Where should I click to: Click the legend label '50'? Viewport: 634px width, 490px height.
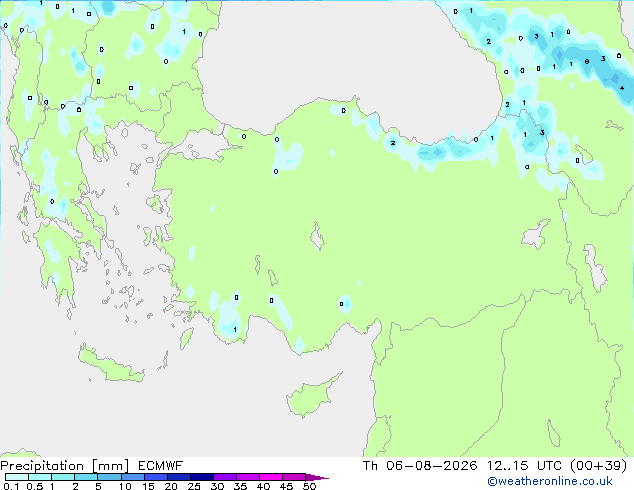tap(309, 486)
